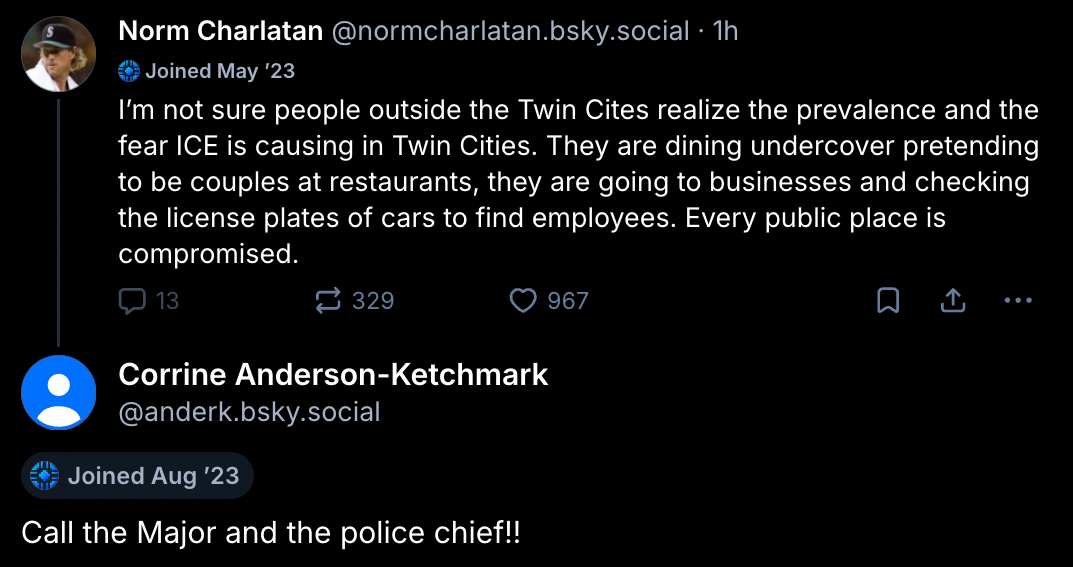The width and height of the screenshot is (1073, 567).
Task: Click the reply speech bubble icon
Action: 132,300
